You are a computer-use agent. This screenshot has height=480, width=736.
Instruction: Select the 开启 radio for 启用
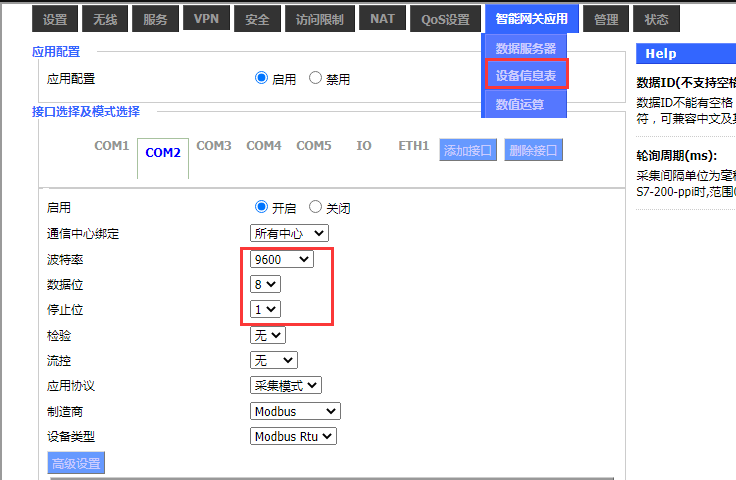coord(261,207)
